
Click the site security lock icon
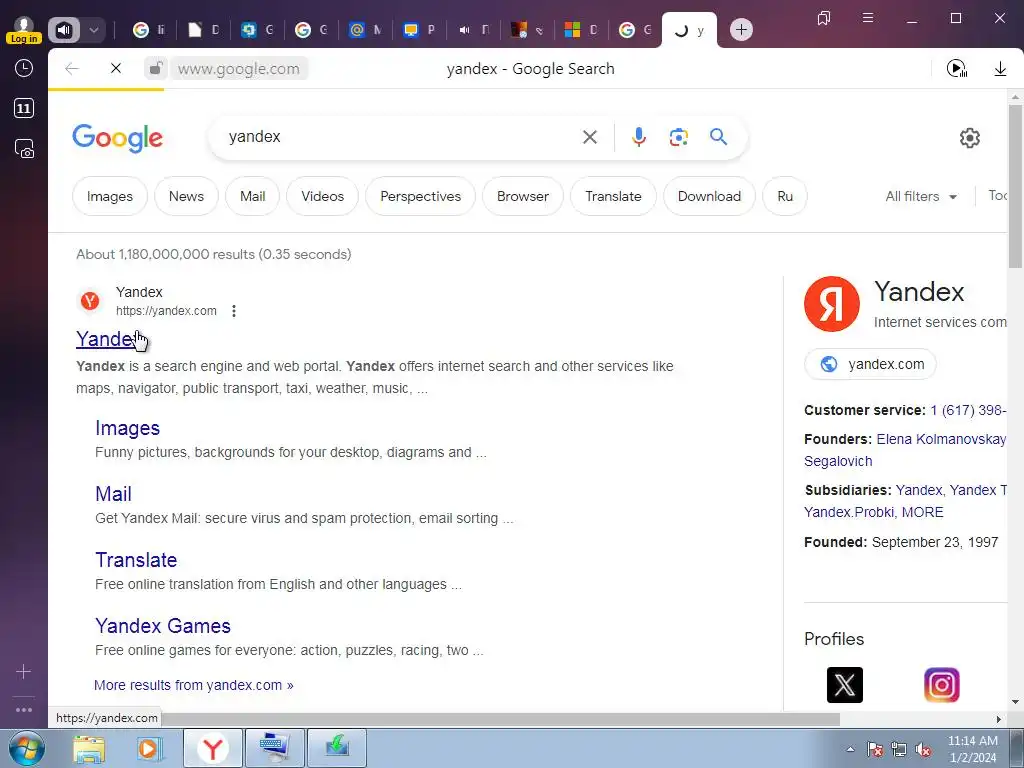155,68
